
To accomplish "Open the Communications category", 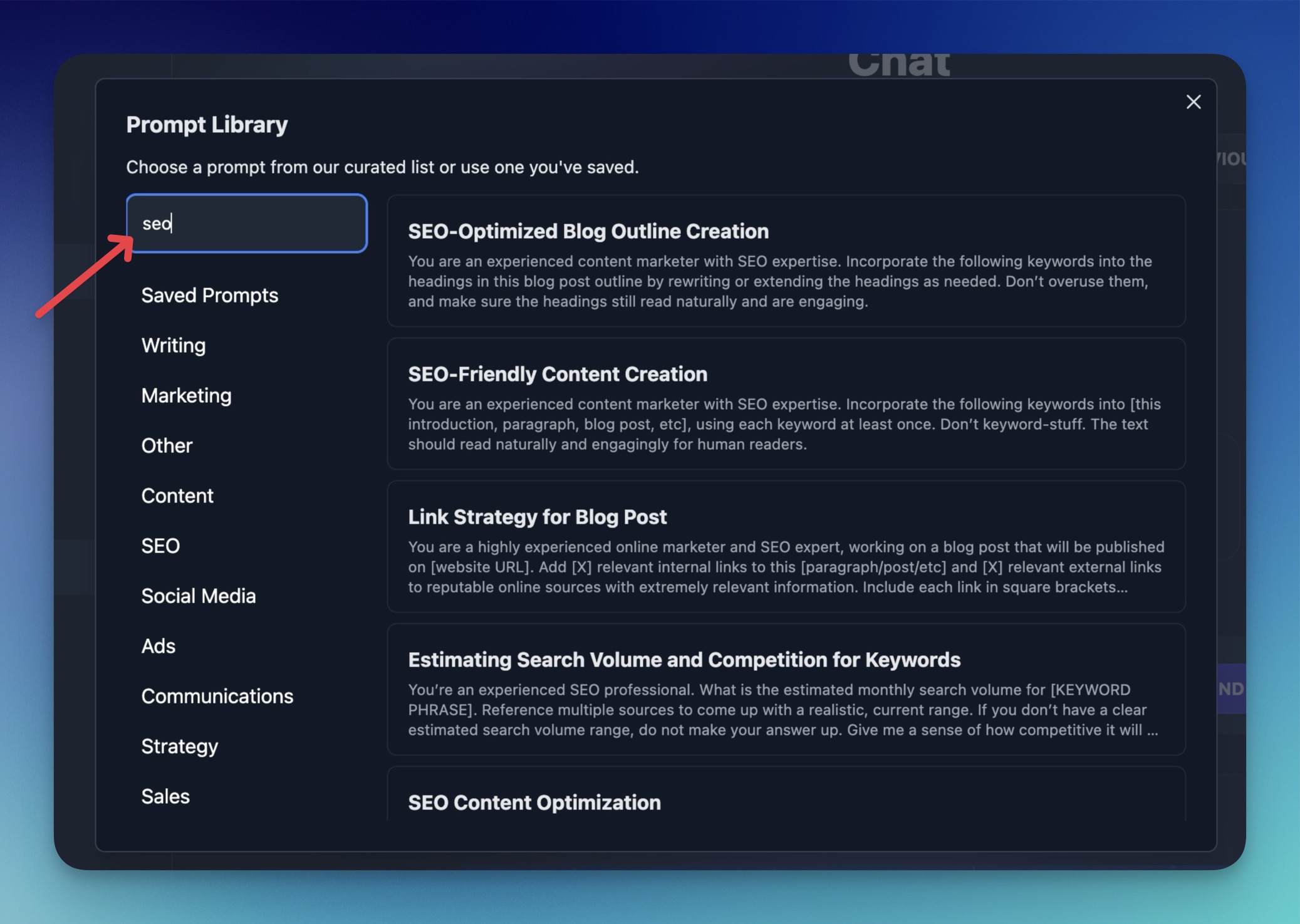I will click(x=217, y=696).
